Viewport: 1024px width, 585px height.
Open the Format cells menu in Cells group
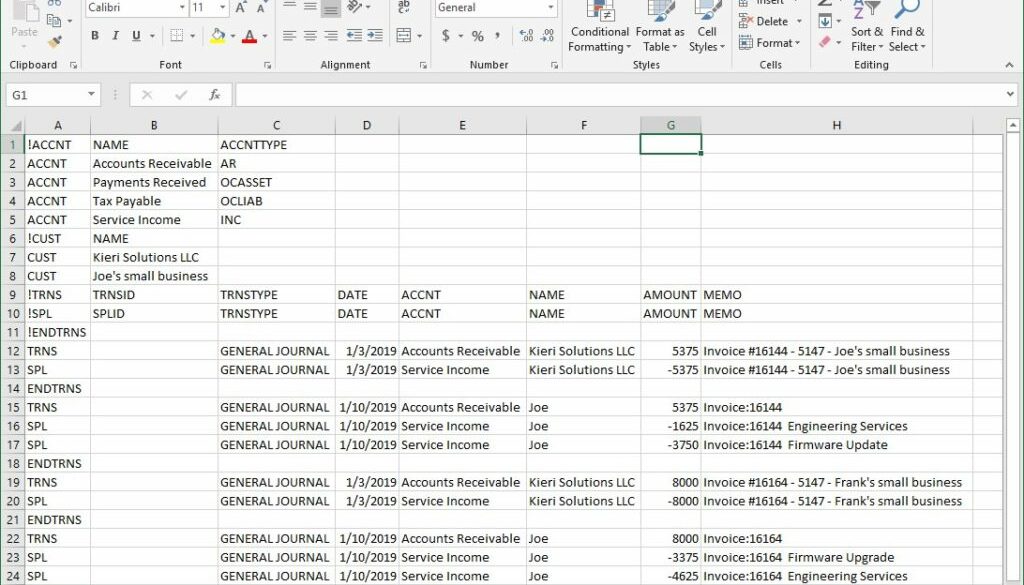[x=770, y=43]
